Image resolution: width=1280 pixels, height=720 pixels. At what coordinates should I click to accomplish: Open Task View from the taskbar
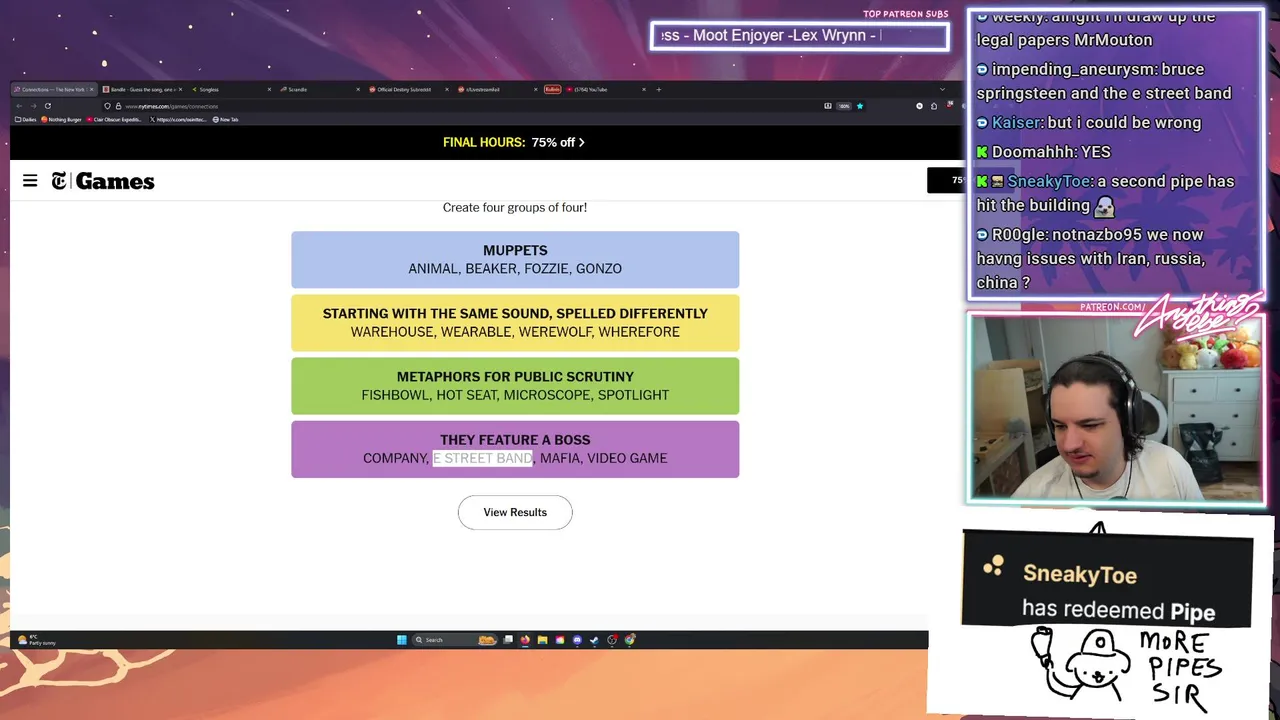coord(508,640)
